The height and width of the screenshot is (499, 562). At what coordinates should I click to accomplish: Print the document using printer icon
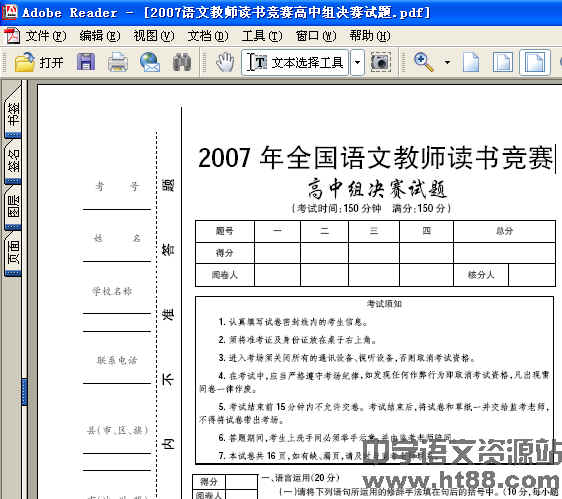[x=118, y=62]
